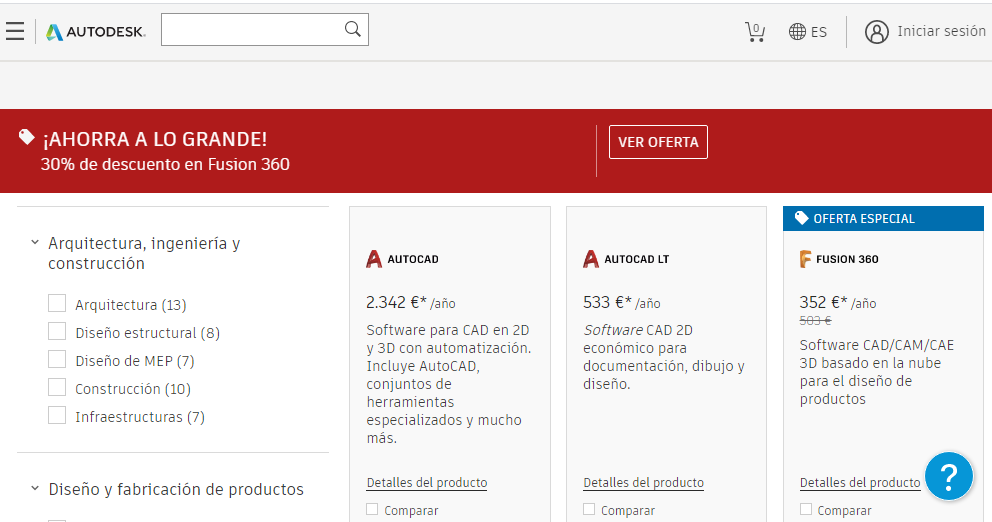Click Iniciar sesión to sign in
The width and height of the screenshot is (992, 522).
(941, 31)
